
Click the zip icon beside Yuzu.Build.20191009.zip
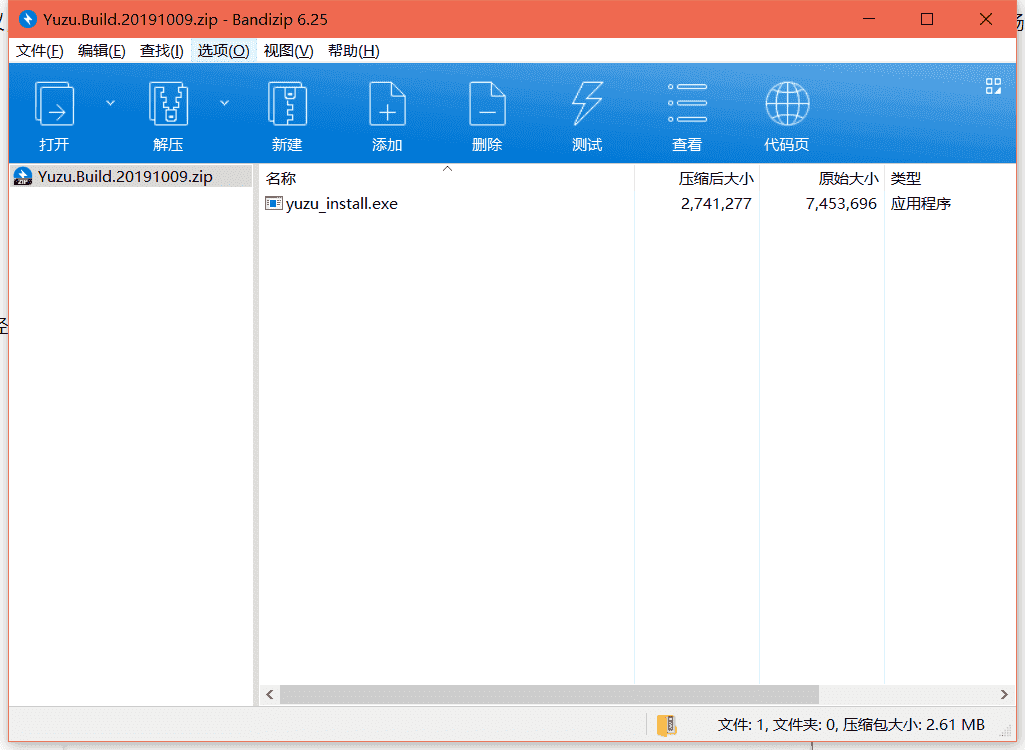[23, 177]
